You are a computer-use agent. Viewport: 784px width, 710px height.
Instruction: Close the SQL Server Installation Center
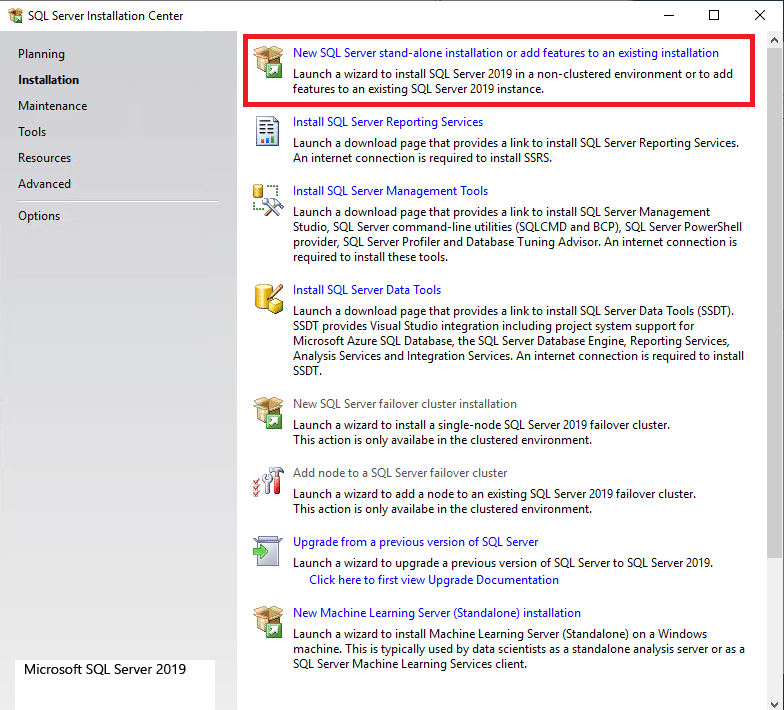[x=760, y=16]
